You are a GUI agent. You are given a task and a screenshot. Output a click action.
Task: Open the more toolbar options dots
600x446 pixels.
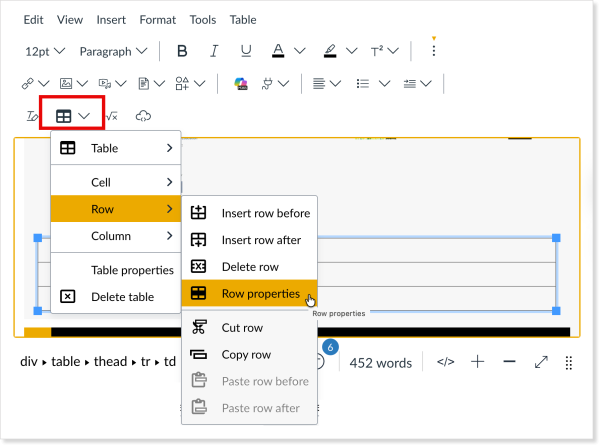[434, 50]
